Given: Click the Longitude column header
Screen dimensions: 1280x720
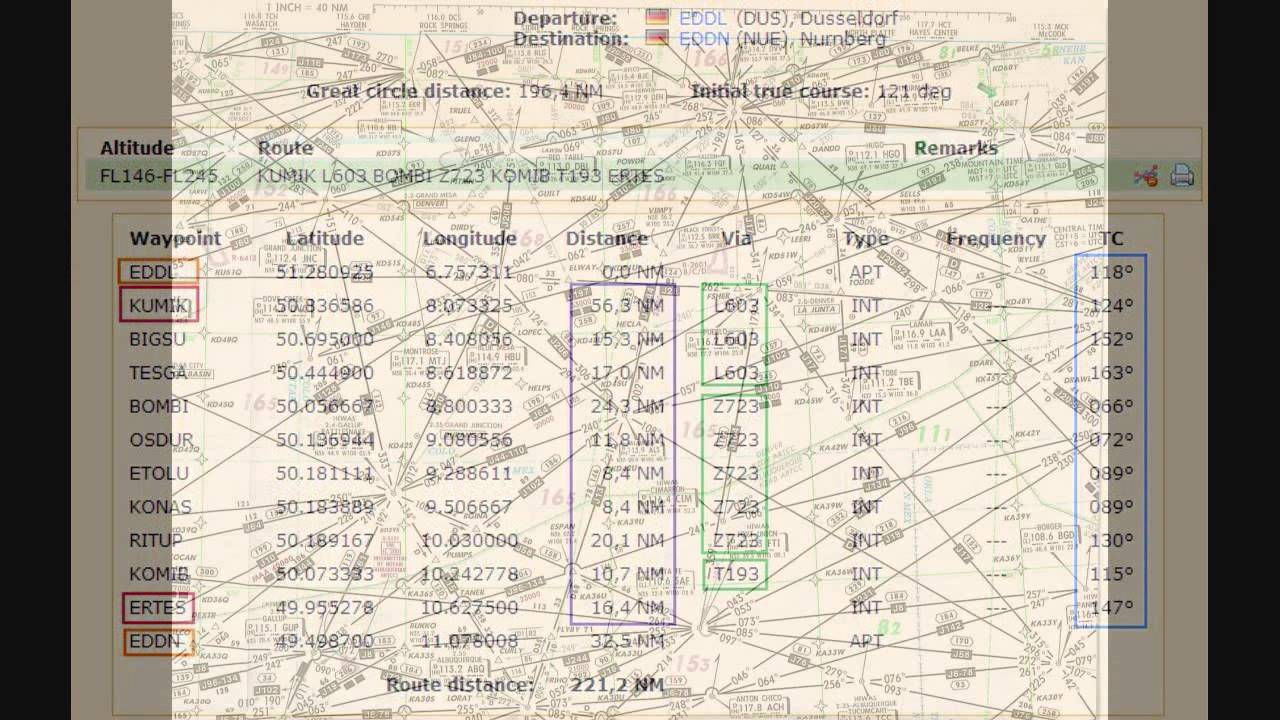Looking at the screenshot, I should [x=469, y=239].
